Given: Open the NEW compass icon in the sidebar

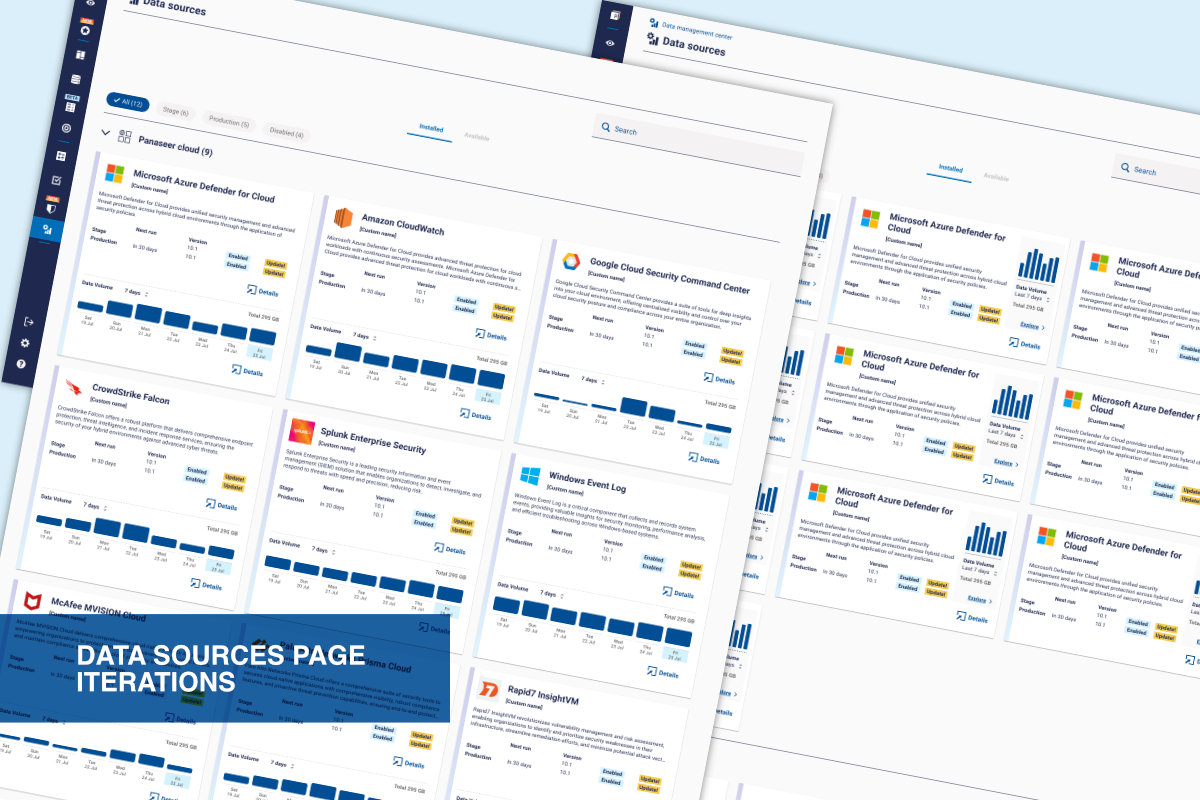Looking at the screenshot, I should coord(86,30).
